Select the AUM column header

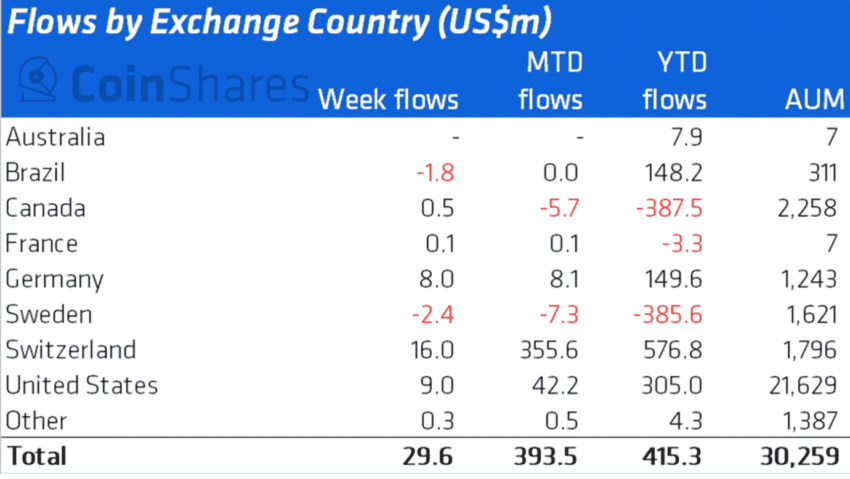click(815, 100)
